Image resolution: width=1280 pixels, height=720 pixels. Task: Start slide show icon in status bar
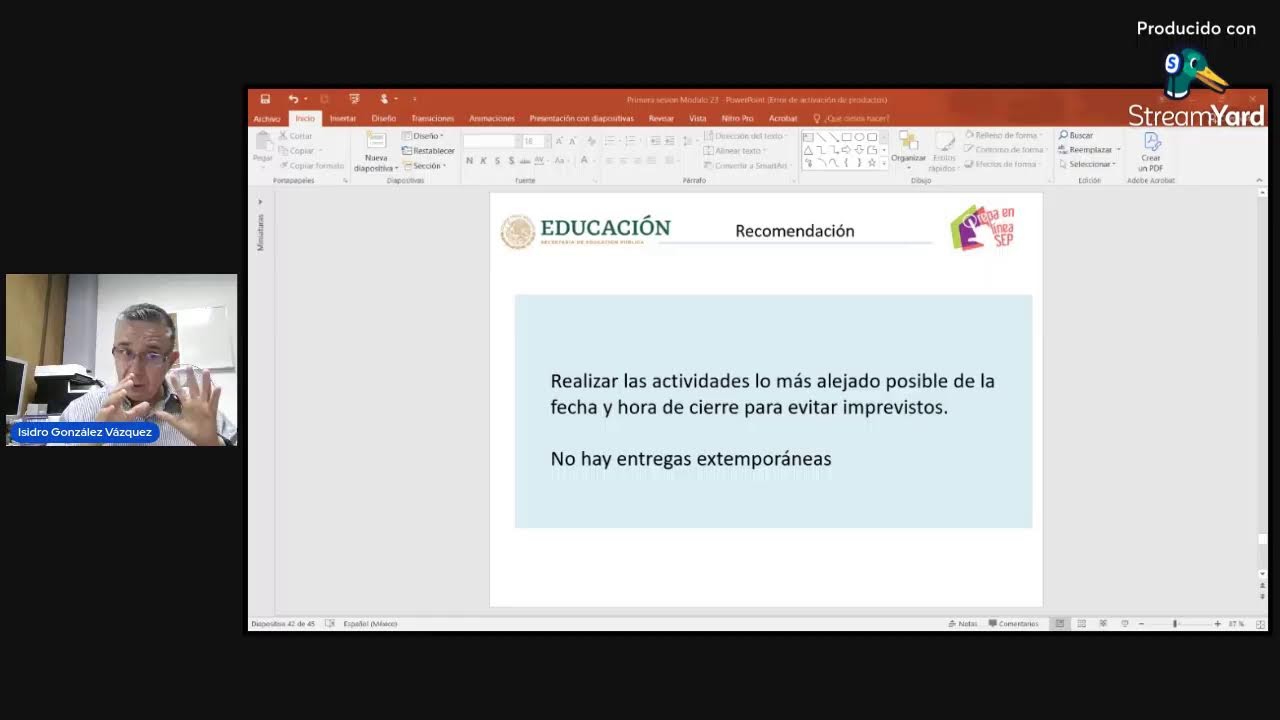tap(1125, 623)
